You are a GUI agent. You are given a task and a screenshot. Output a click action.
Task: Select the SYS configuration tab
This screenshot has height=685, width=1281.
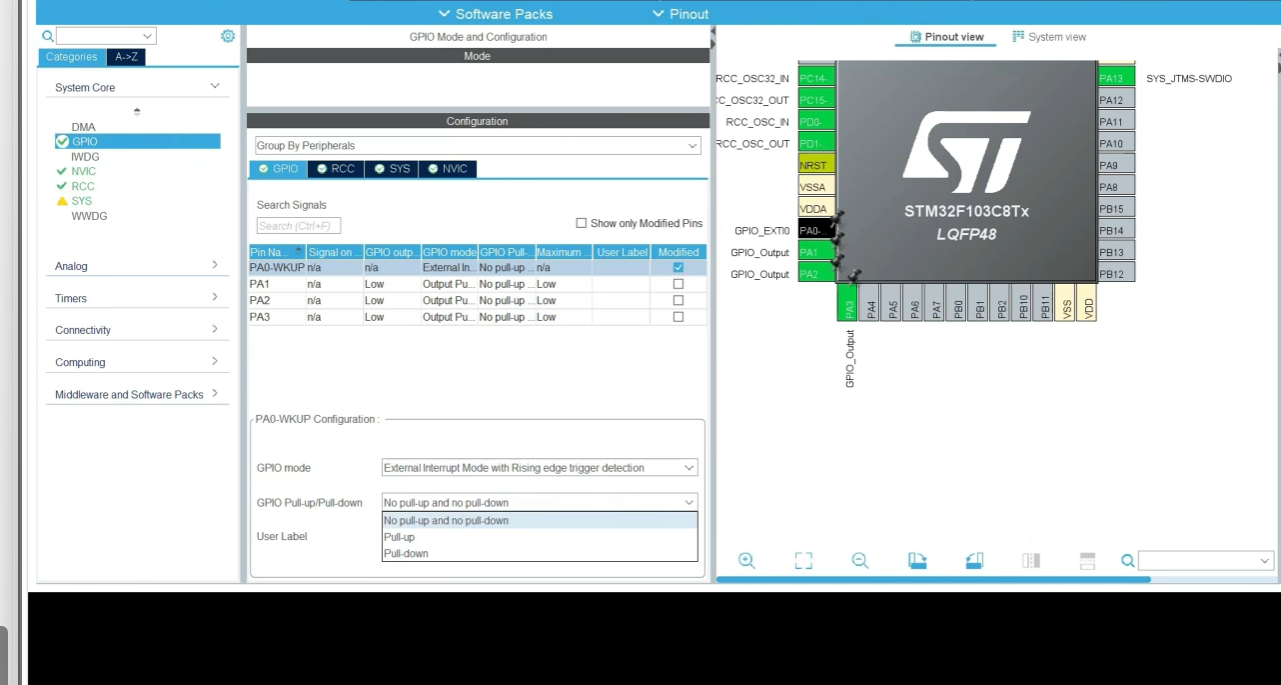393,169
